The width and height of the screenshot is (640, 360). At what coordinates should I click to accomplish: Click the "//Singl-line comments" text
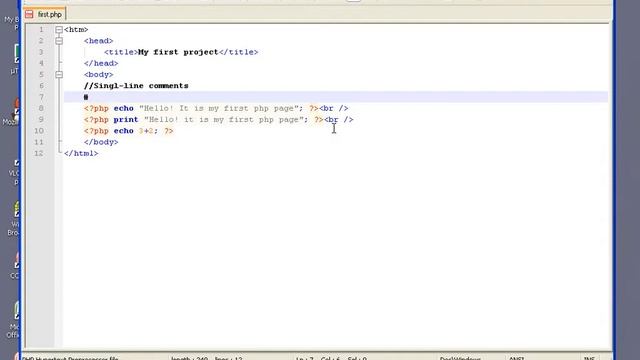[x=136, y=86]
